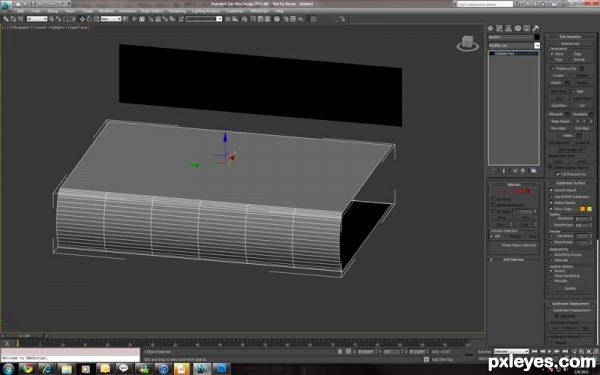Screen dimensions: 600x375
Task: Click the Make Planar button
Action: pyautogui.click(x=560, y=121)
